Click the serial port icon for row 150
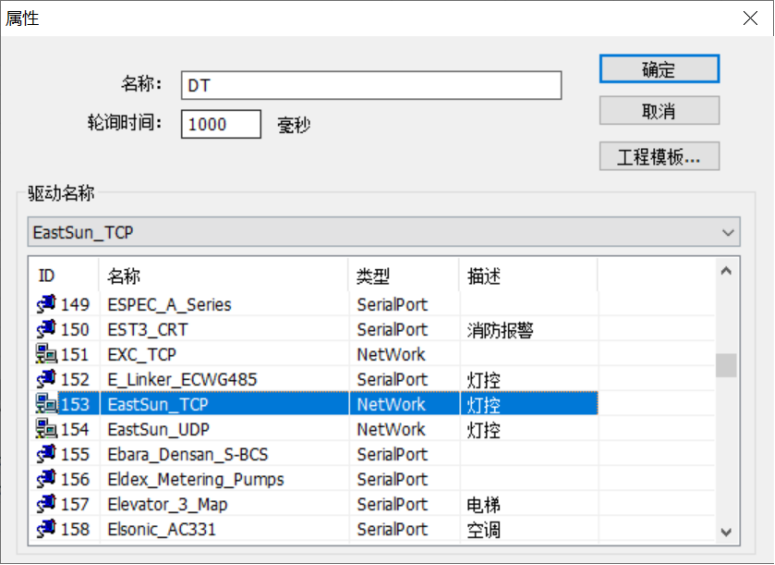This screenshot has width=775, height=565. pyautogui.click(x=46, y=329)
